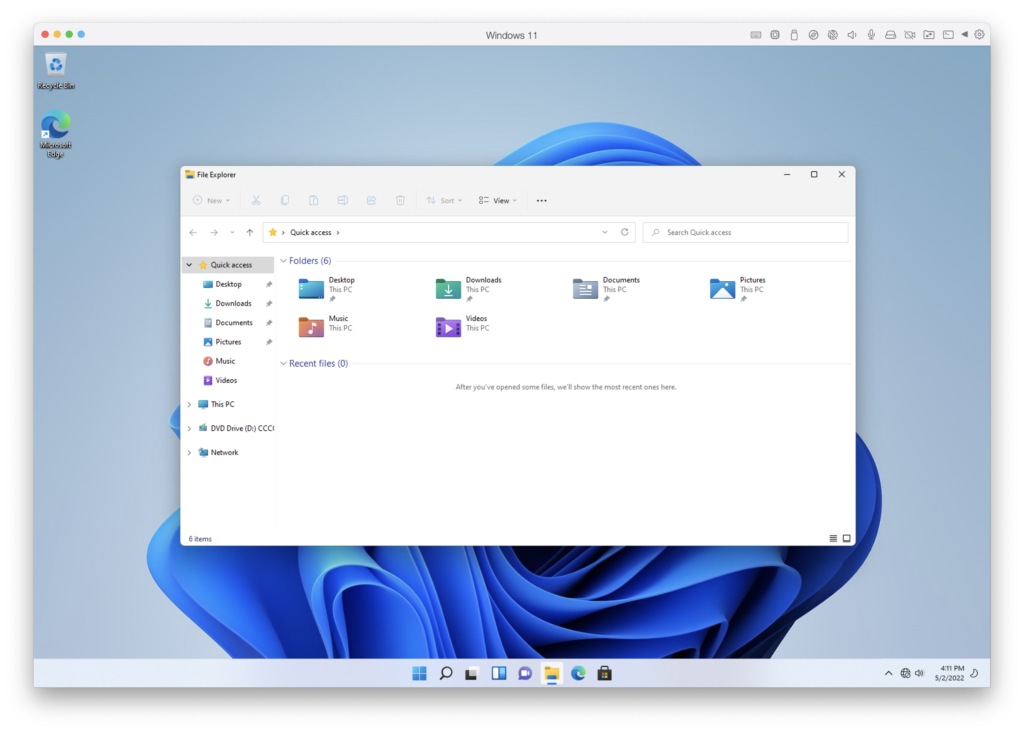Click the Windows Start button on taskbar
Screen dimensions: 1024x732
pos(420,673)
